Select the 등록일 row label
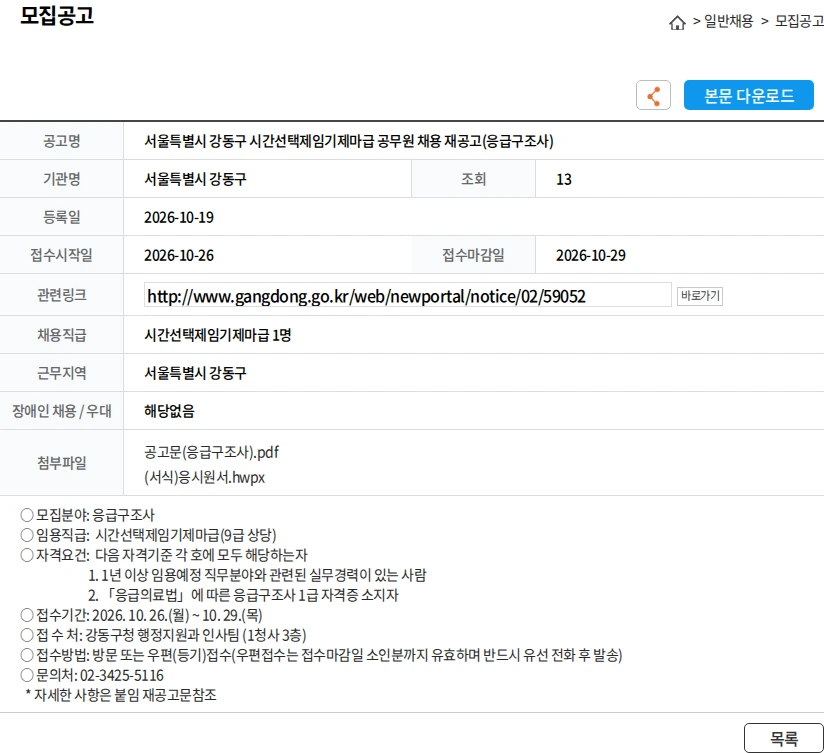This screenshot has width=824, height=753. (61, 217)
